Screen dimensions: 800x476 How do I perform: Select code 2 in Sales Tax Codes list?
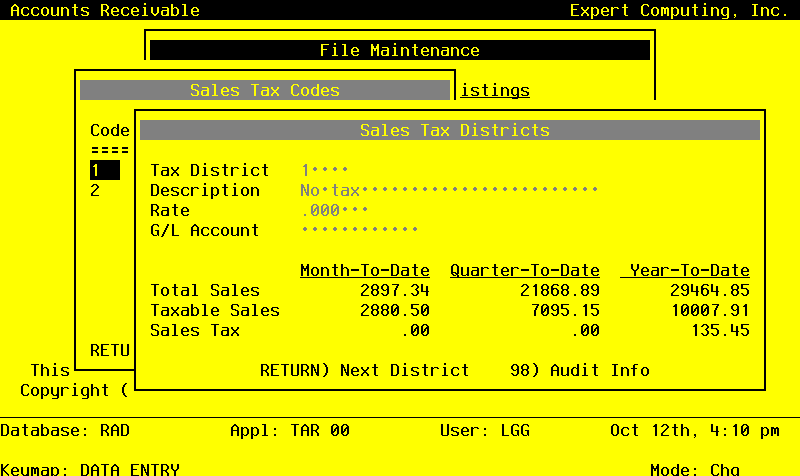(x=95, y=190)
